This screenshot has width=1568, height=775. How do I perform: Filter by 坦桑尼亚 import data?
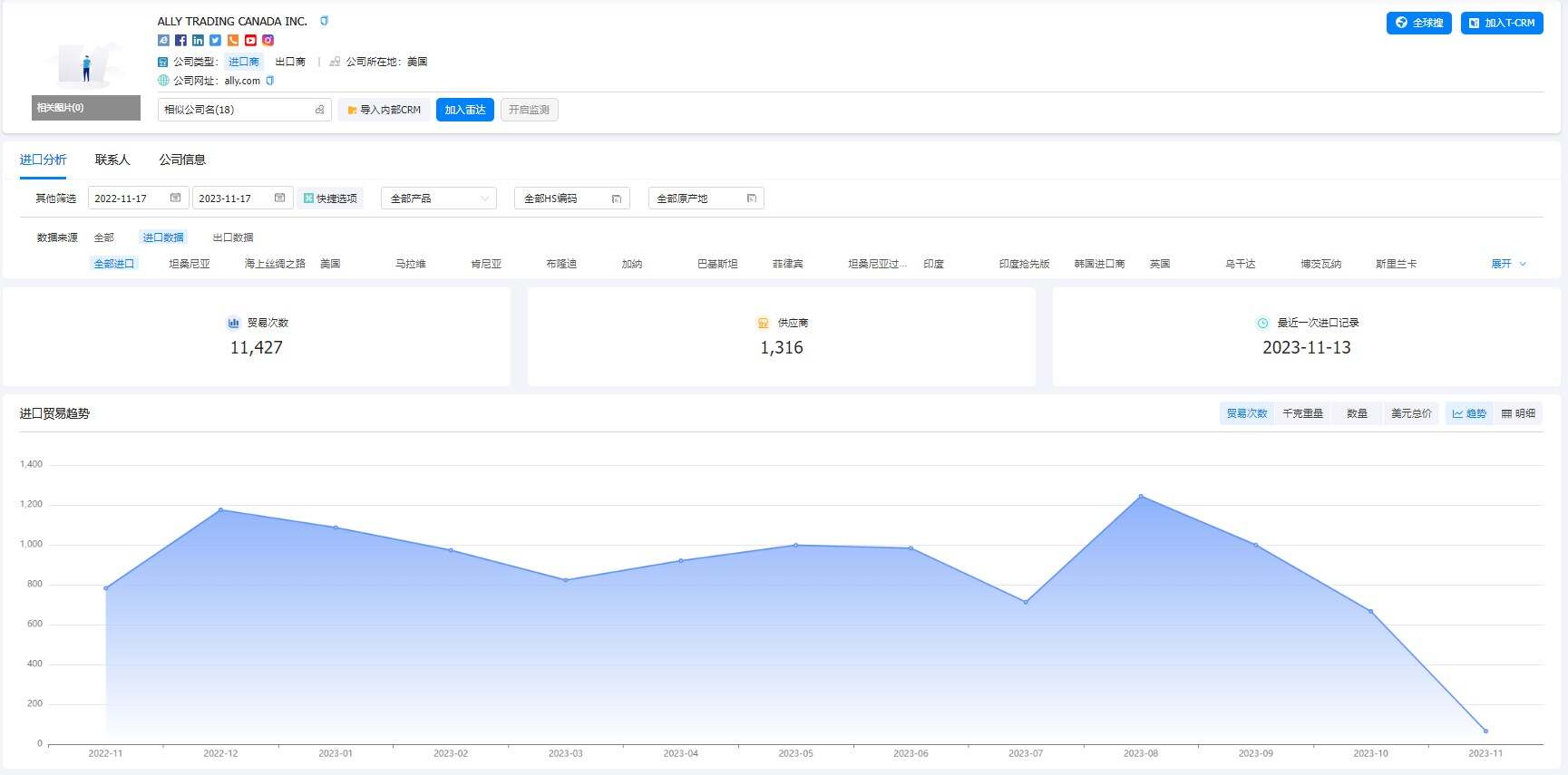tap(190, 264)
